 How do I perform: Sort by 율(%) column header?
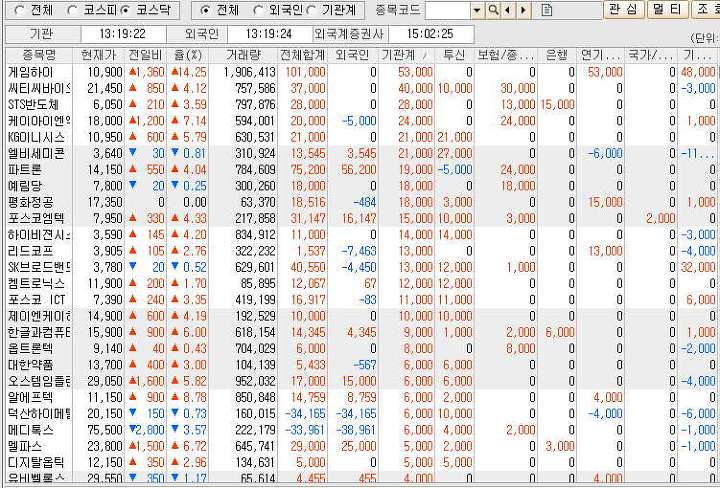click(187, 55)
